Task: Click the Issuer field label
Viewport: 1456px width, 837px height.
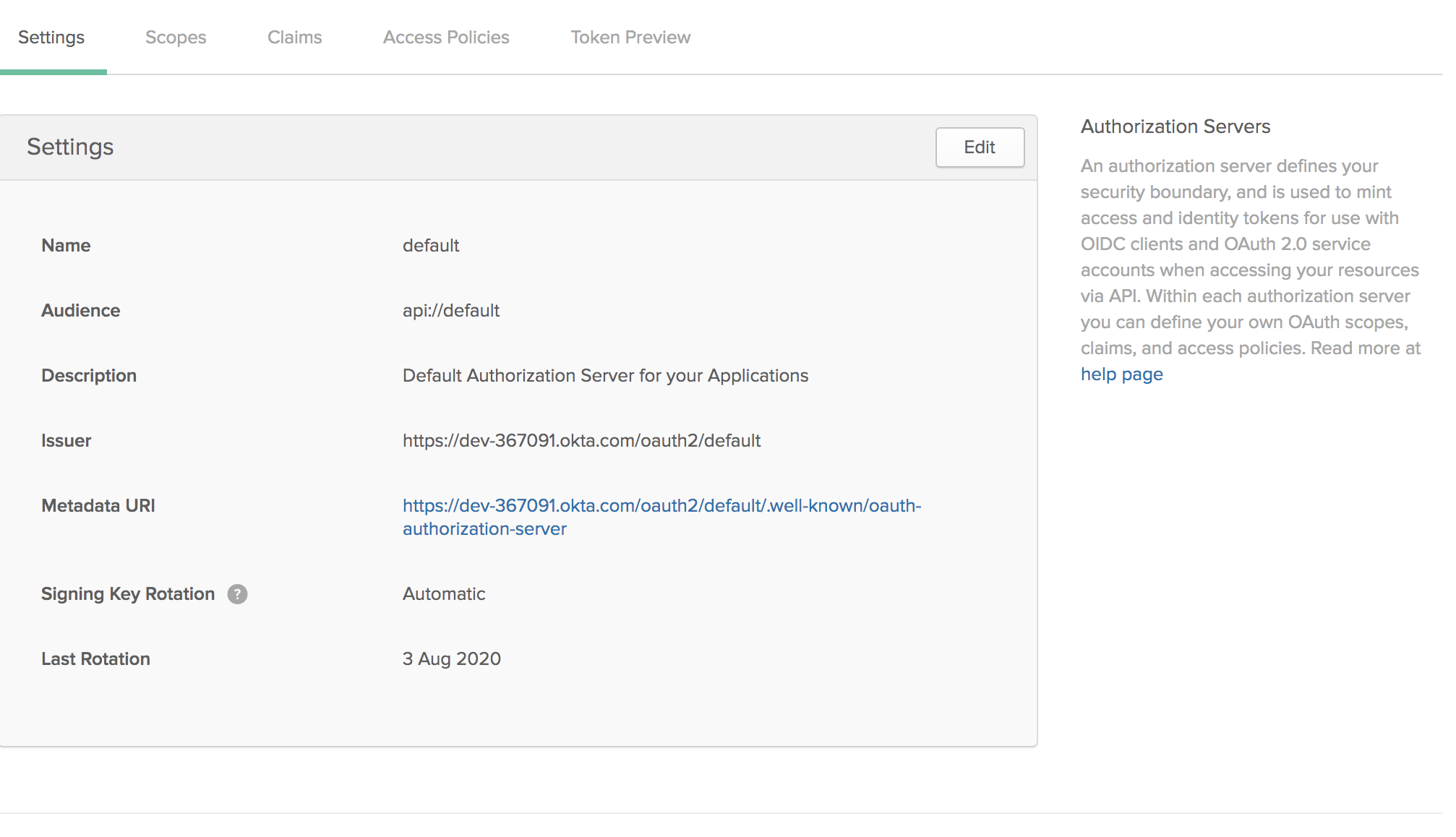Action: click(66, 441)
